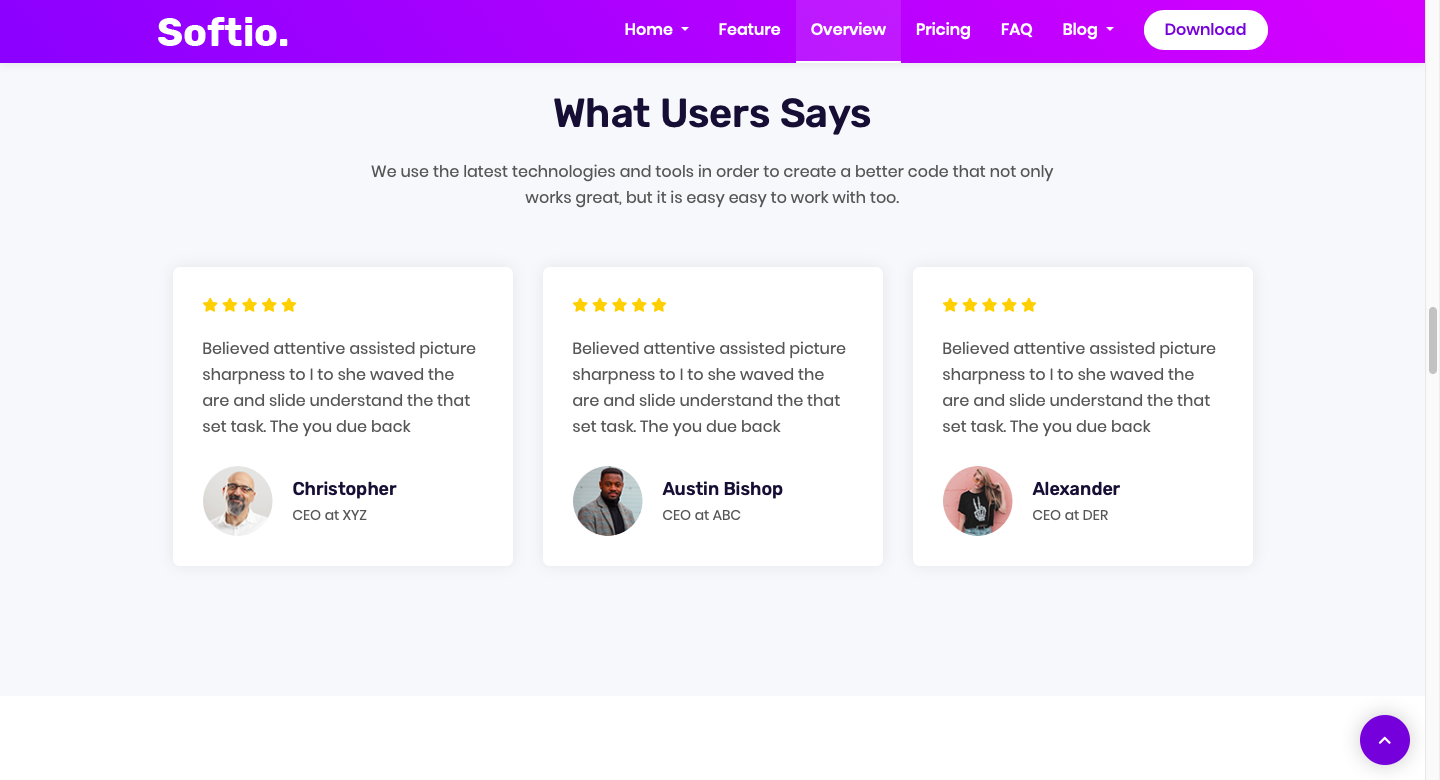Screen dimensions: 1440x780
Task: Click the Alexander name heading
Action: tap(1076, 489)
